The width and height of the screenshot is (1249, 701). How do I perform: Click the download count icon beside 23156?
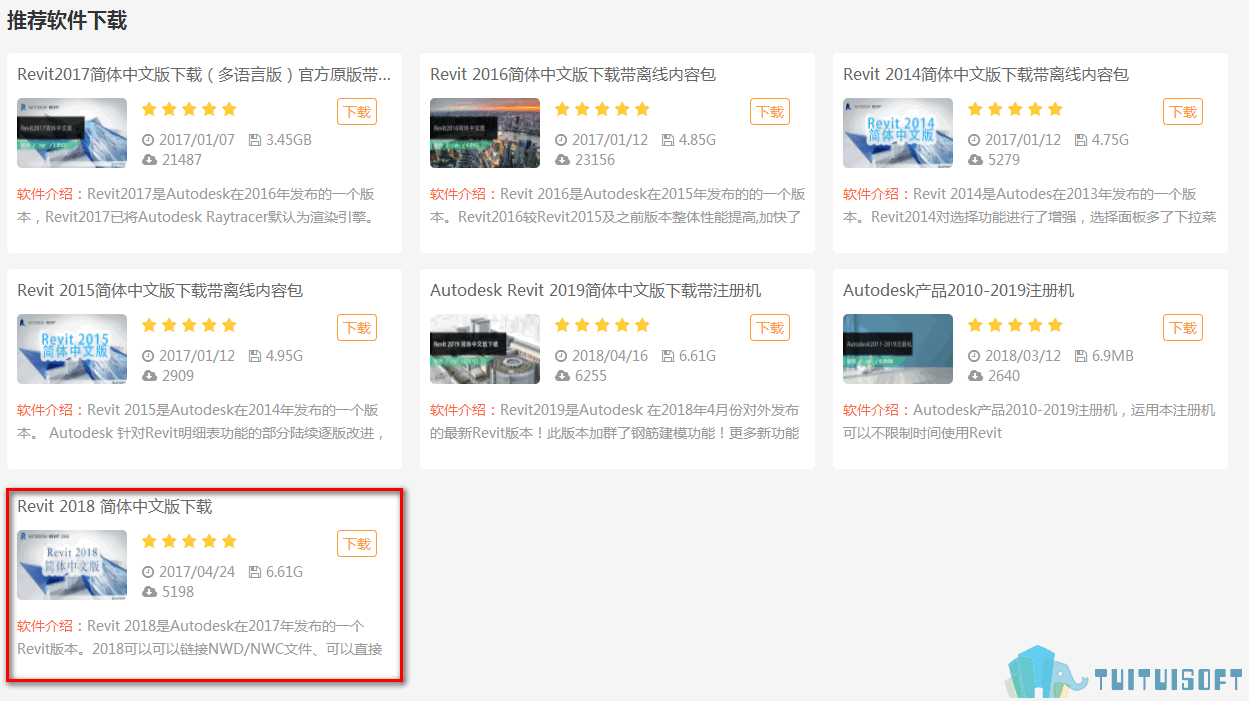(x=563, y=160)
